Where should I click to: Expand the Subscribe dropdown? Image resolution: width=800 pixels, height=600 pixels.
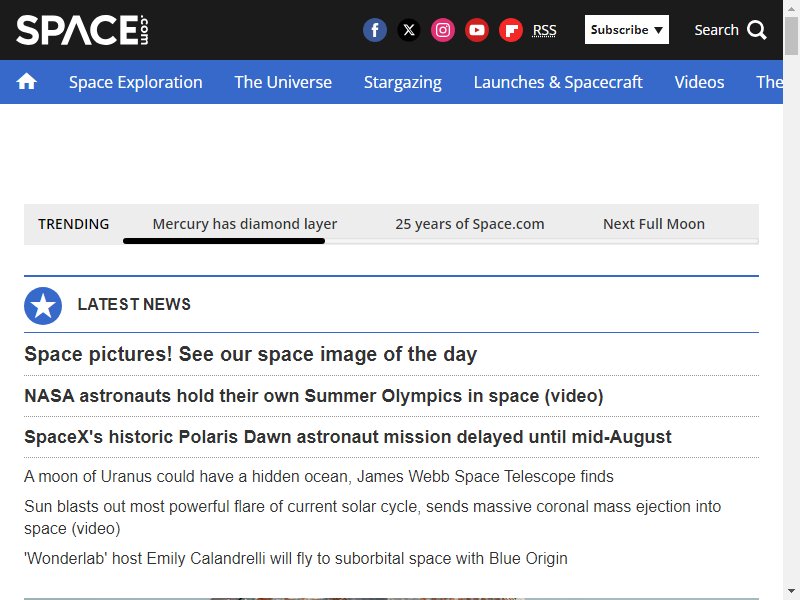point(627,30)
